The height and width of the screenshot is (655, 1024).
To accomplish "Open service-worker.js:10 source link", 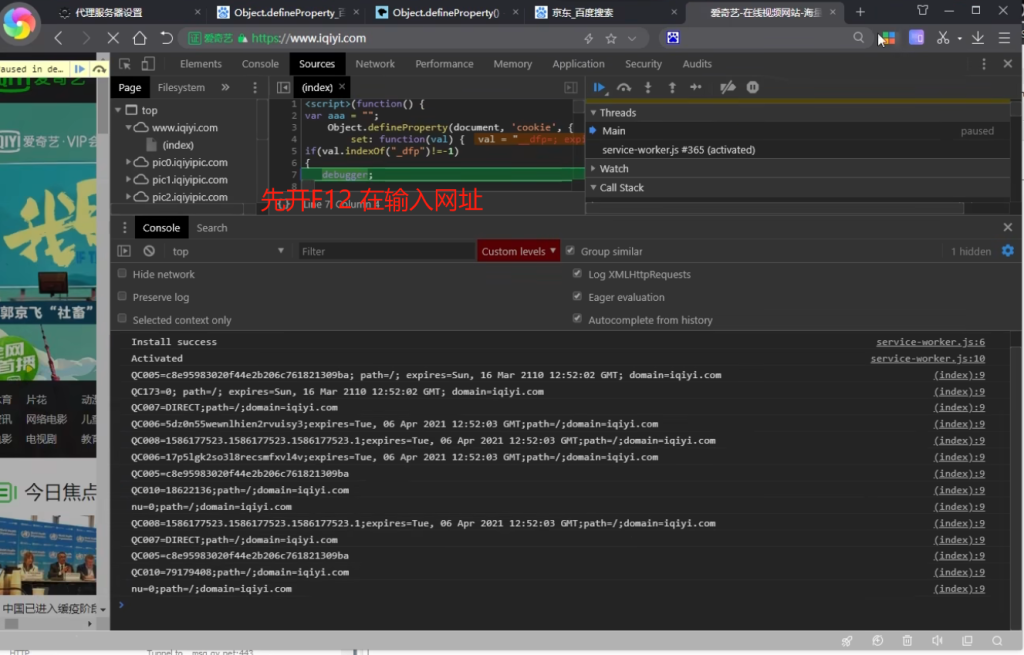I will pos(927,358).
